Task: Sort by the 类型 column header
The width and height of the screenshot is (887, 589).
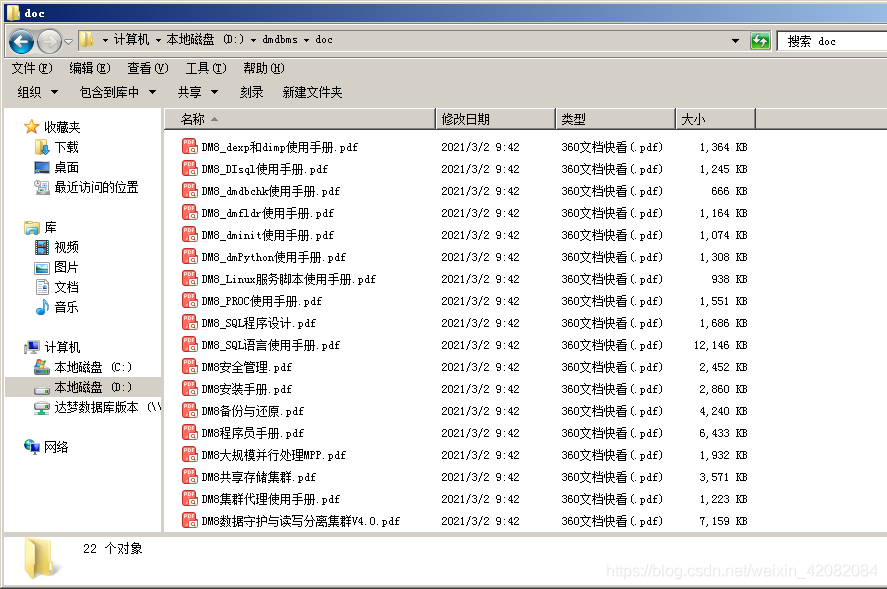Action: pyautogui.click(x=615, y=119)
